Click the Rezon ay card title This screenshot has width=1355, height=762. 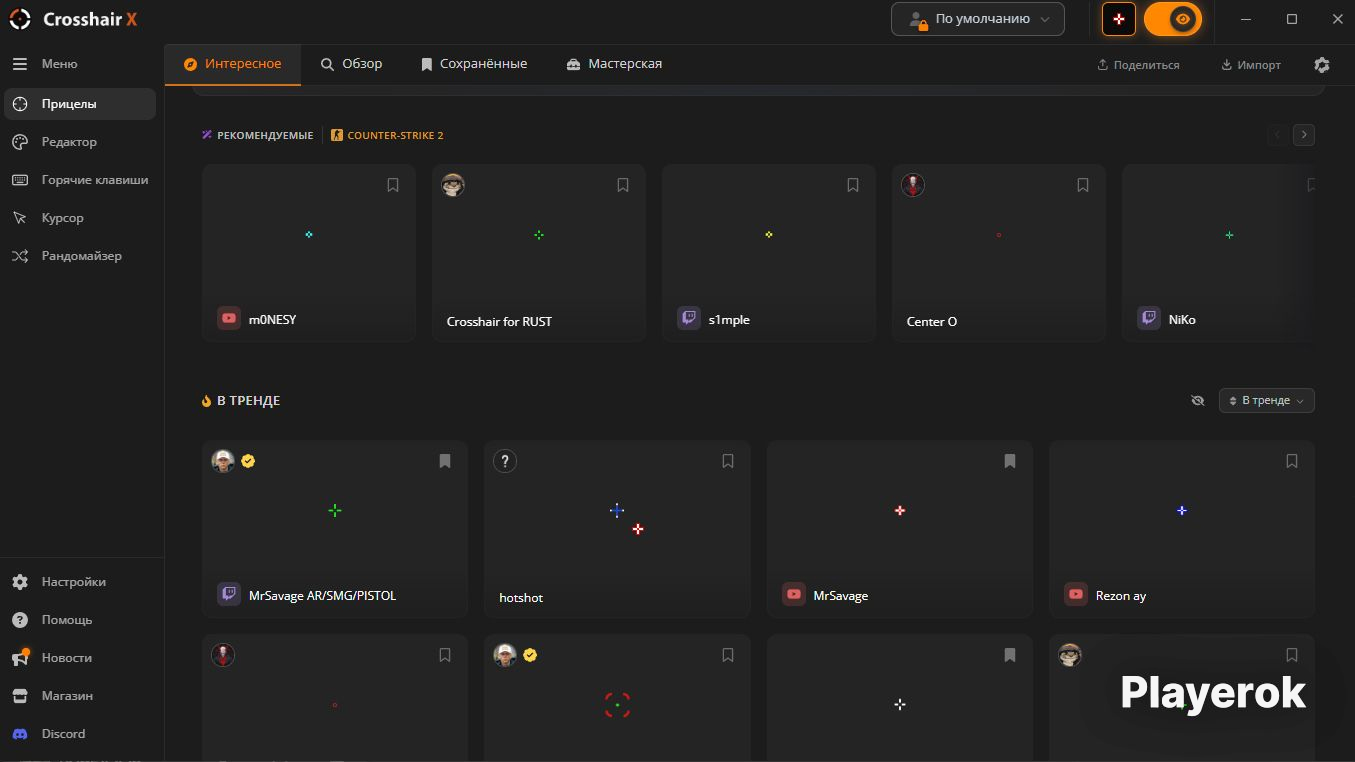click(1121, 596)
